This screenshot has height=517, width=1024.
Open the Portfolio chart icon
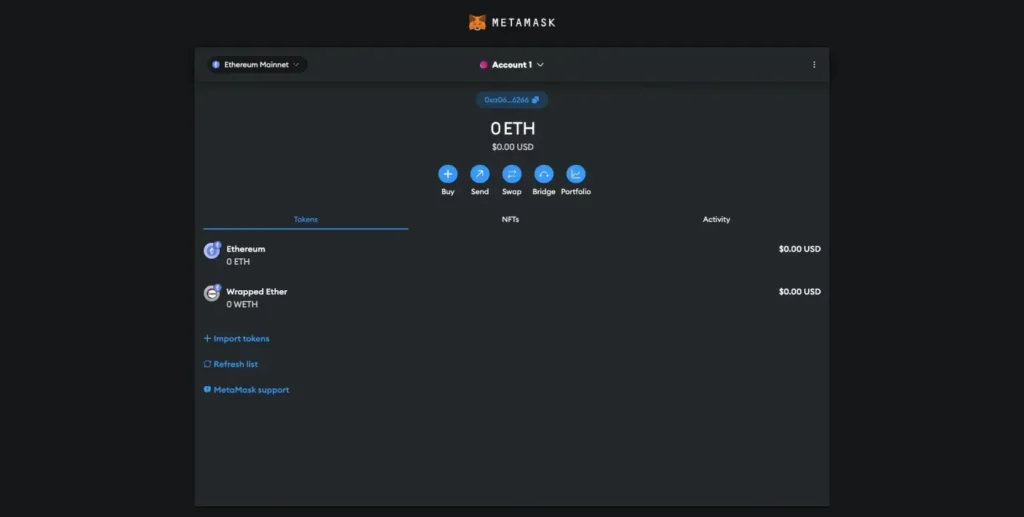pyautogui.click(x=575, y=174)
